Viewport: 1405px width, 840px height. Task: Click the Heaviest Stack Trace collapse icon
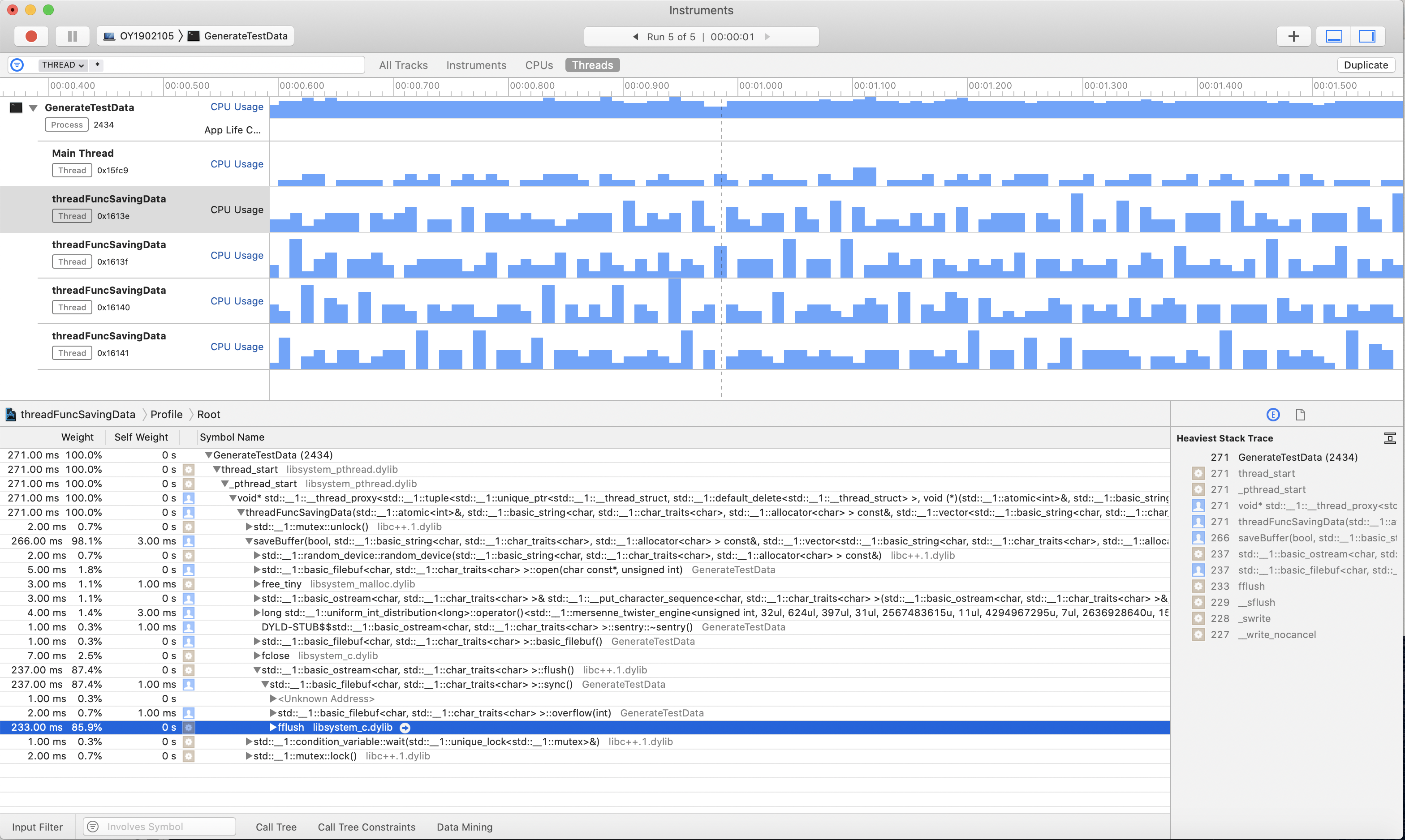[1390, 438]
